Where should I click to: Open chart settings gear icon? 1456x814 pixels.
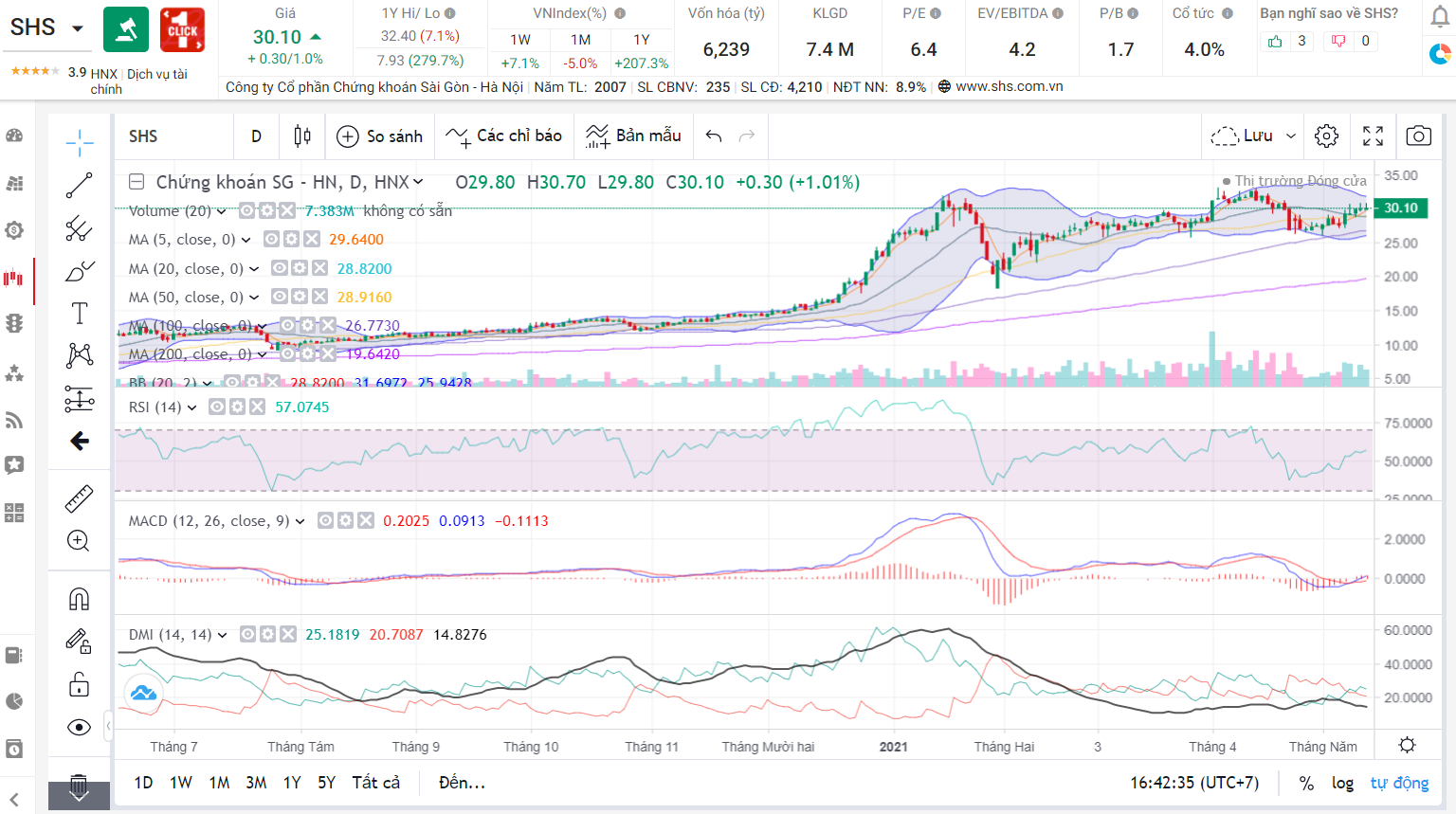click(x=1326, y=136)
